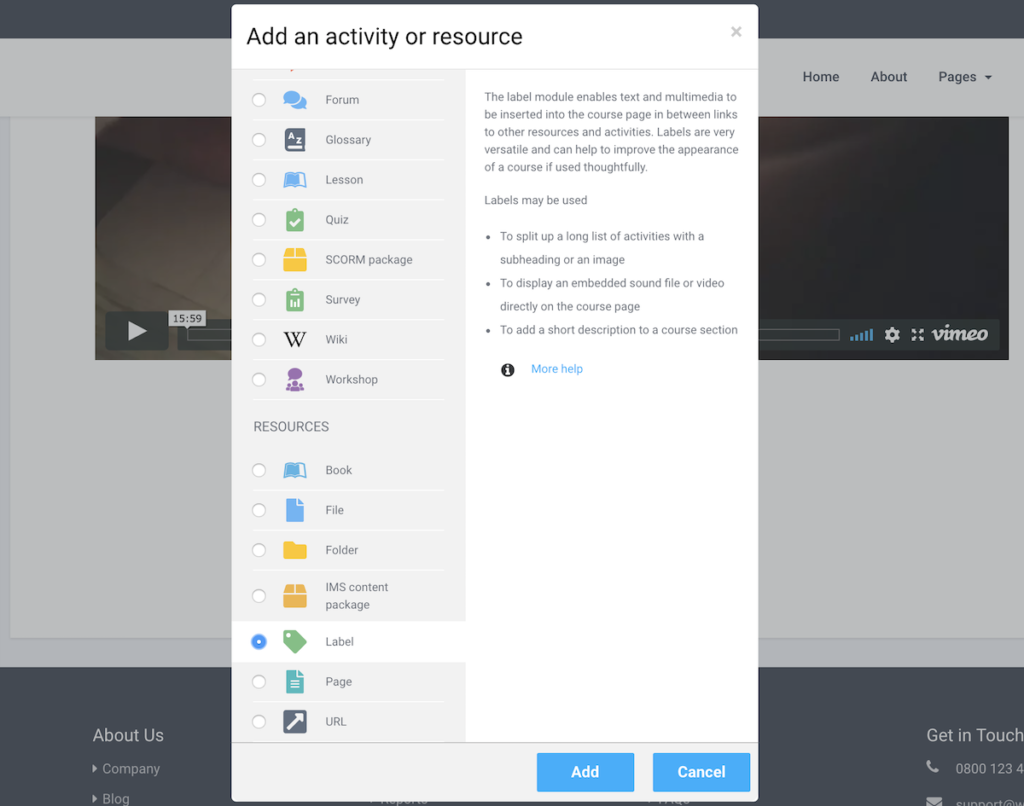This screenshot has width=1024, height=806.
Task: Select the Forum activity icon
Action: pos(295,99)
